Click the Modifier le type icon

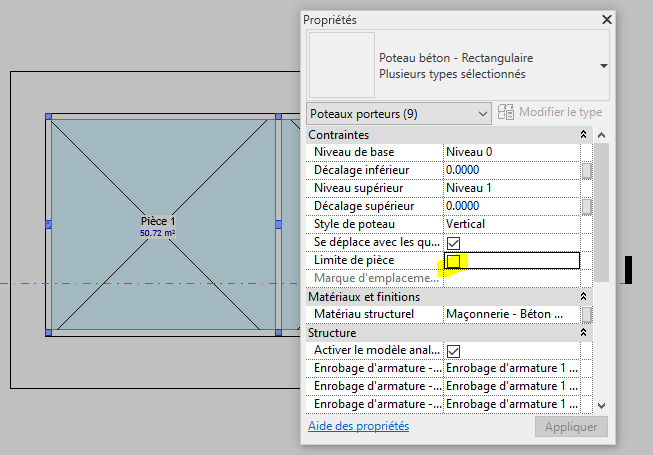505,113
